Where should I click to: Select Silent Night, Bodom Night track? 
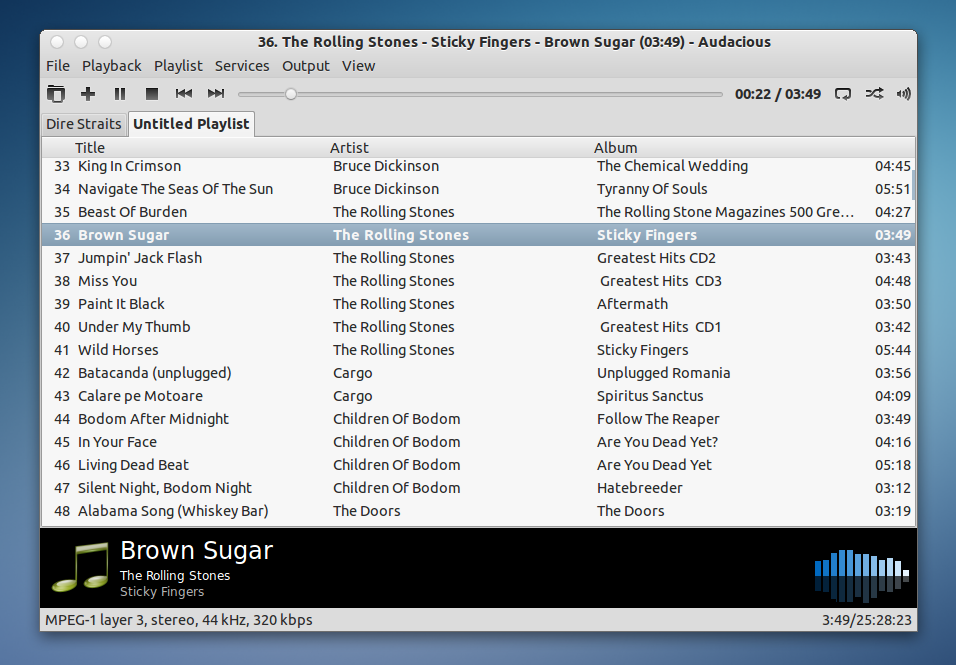click(479, 488)
